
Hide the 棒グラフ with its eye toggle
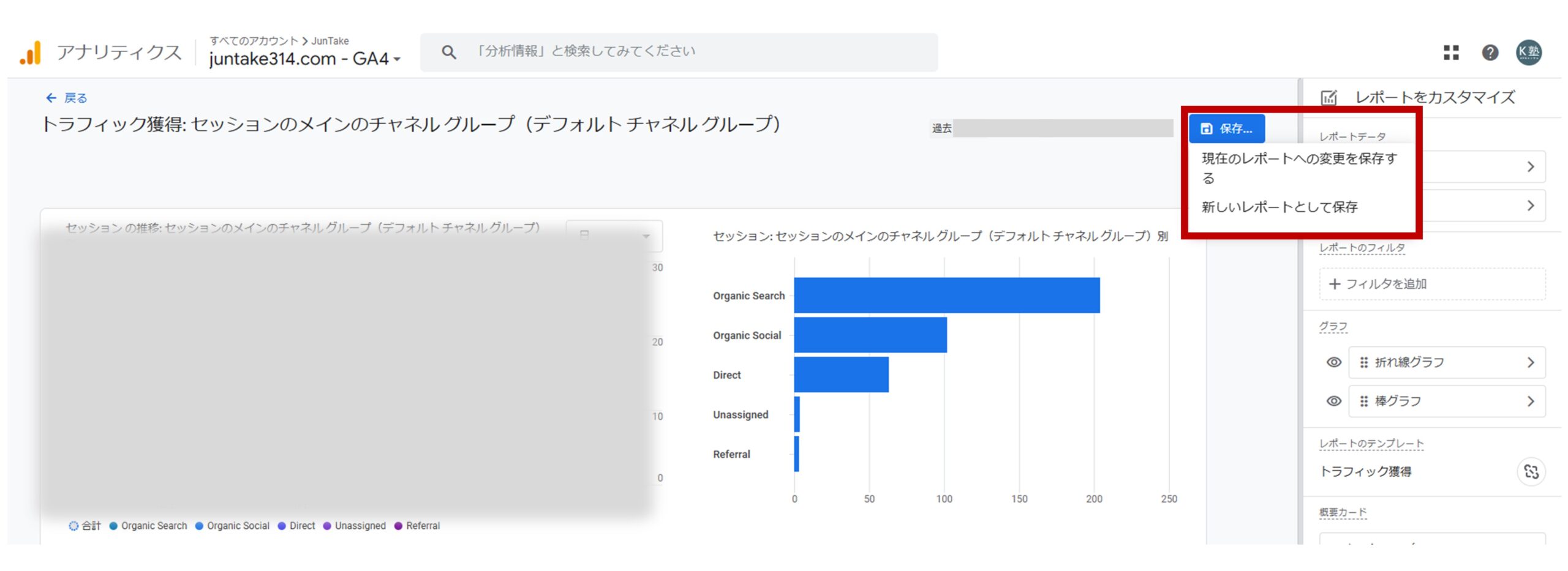pos(1333,401)
